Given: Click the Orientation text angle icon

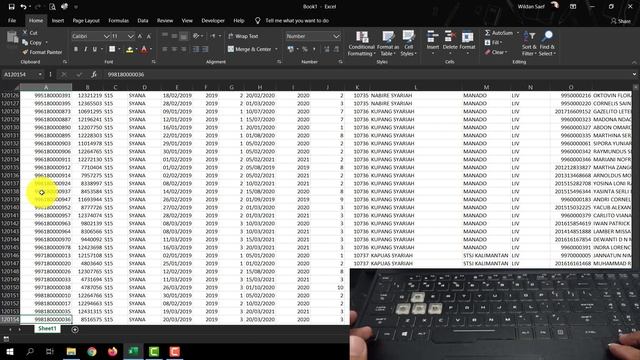Looking at the screenshot, I should click(x=196, y=36).
